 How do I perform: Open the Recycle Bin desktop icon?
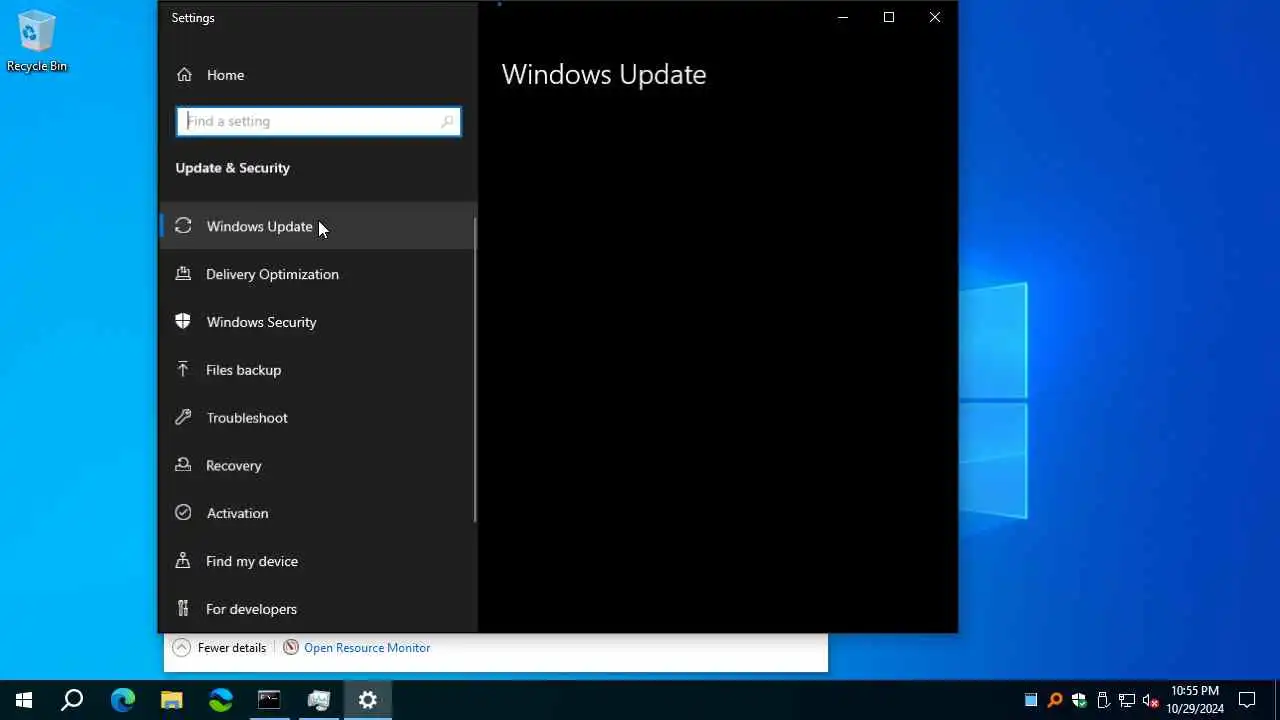(x=37, y=41)
